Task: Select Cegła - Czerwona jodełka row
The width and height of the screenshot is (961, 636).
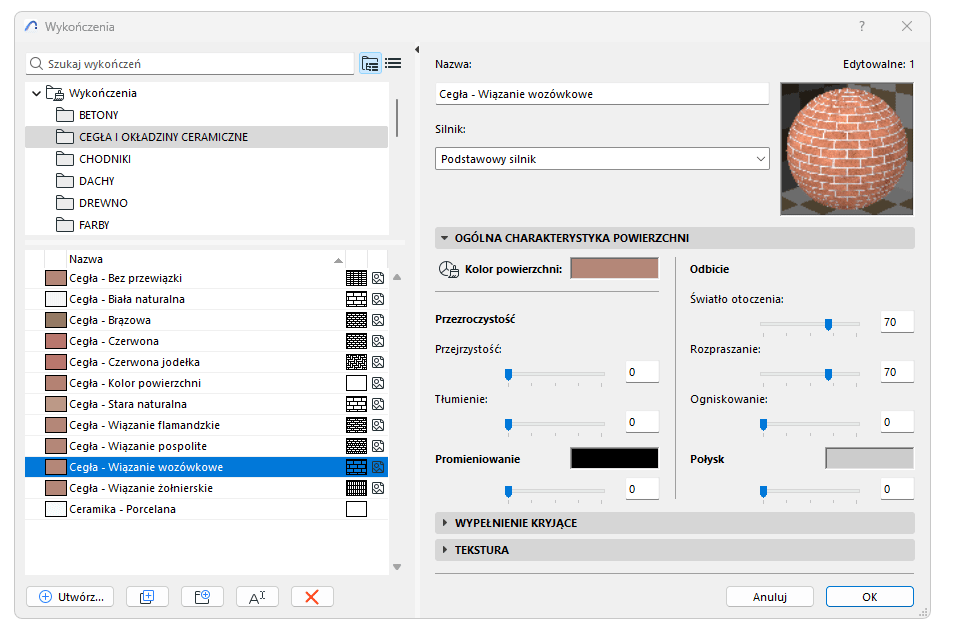Action: click(x=207, y=362)
